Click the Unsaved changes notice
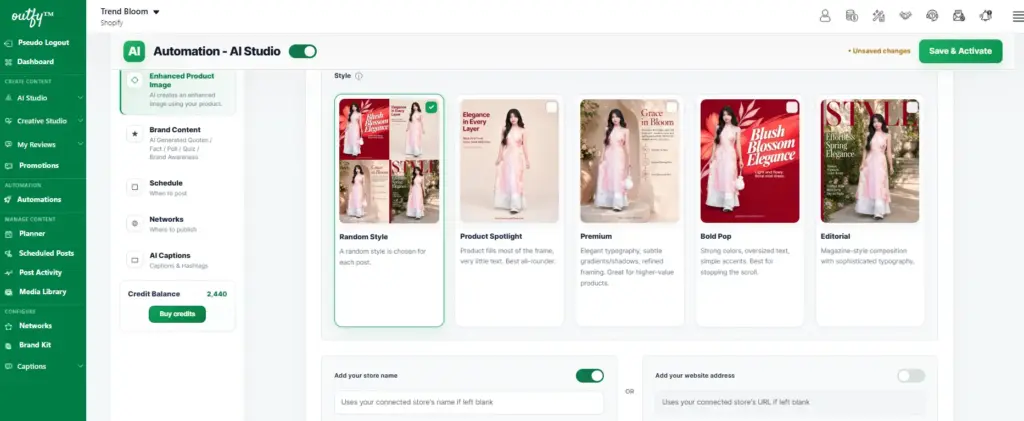The width and height of the screenshot is (1024, 421). (x=879, y=51)
